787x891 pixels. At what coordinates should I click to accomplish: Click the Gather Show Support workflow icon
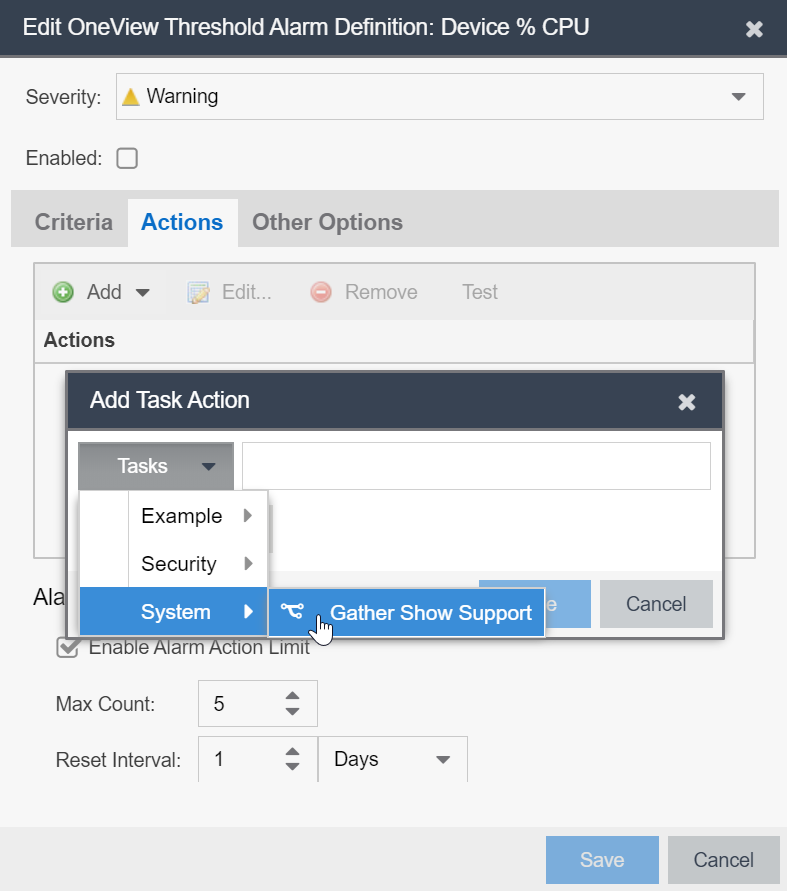pos(291,612)
